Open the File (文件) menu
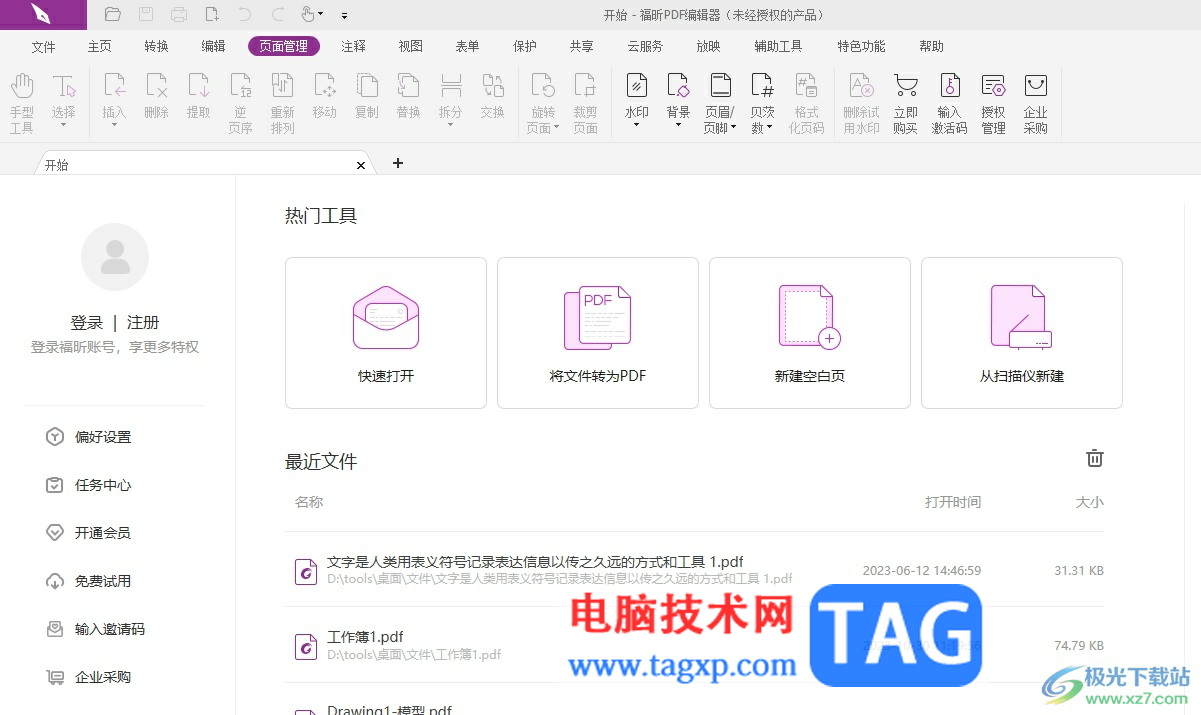This screenshot has height=715, width=1201. (43, 46)
